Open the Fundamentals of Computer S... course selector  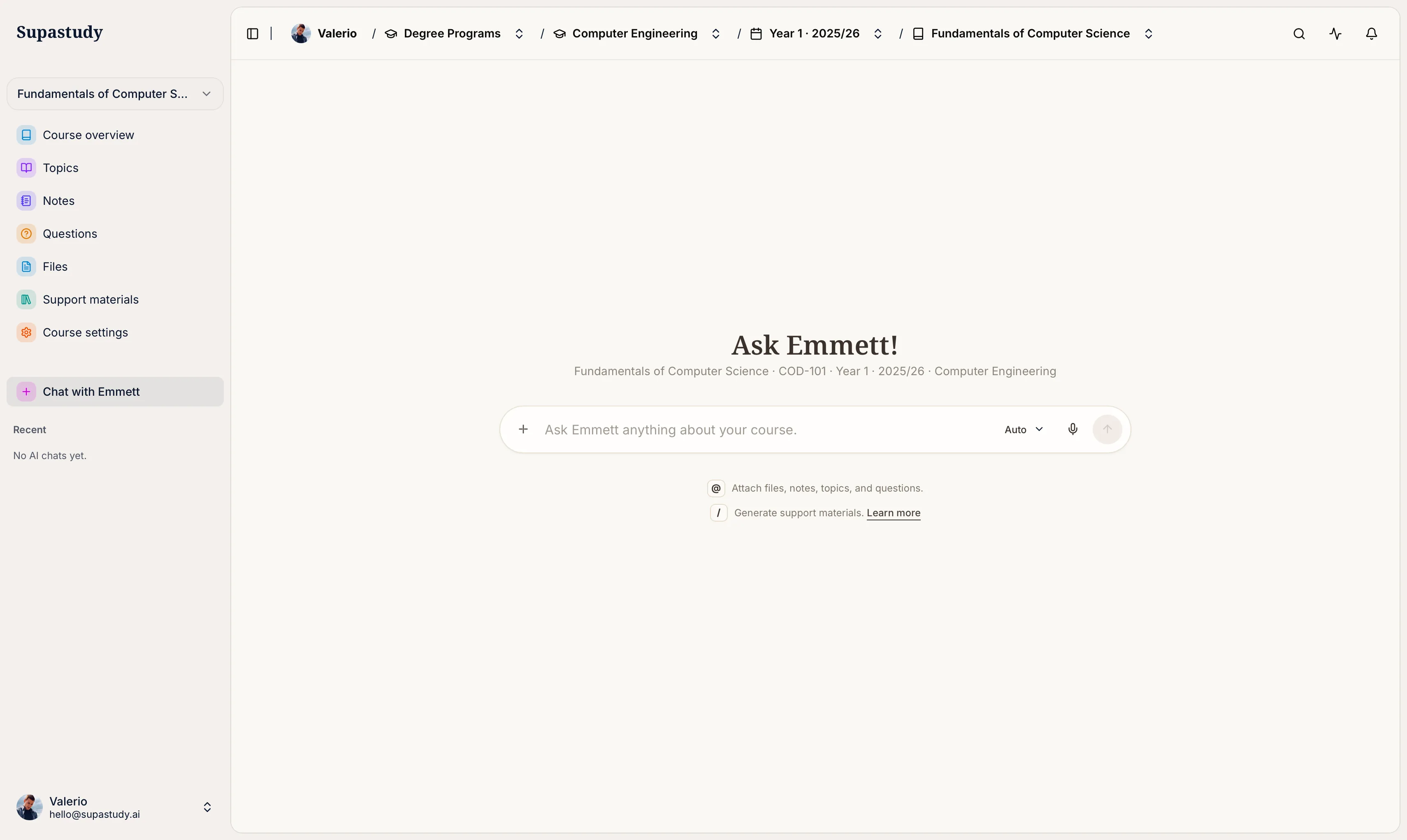coord(115,94)
